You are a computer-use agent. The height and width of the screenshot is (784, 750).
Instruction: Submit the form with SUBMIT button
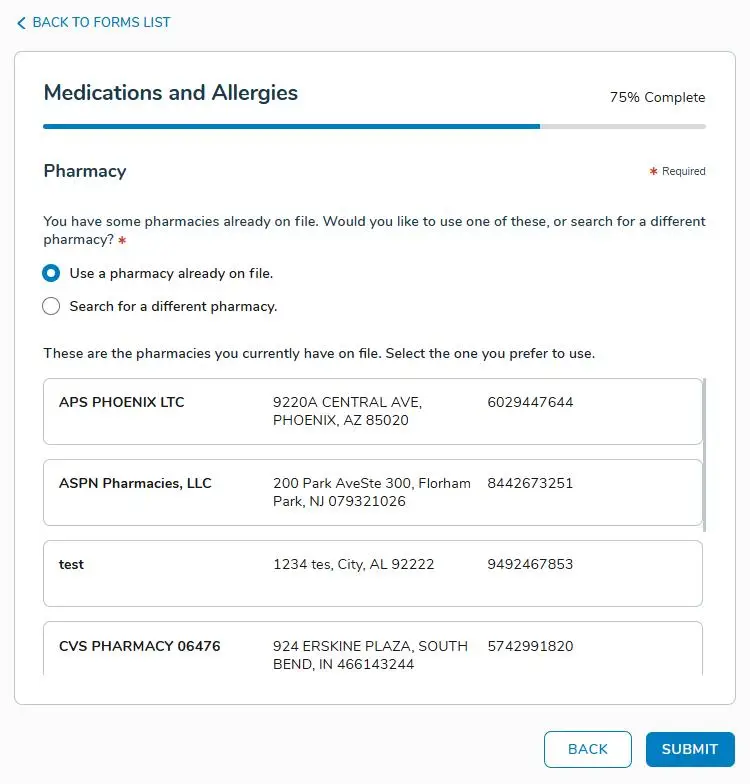click(690, 749)
